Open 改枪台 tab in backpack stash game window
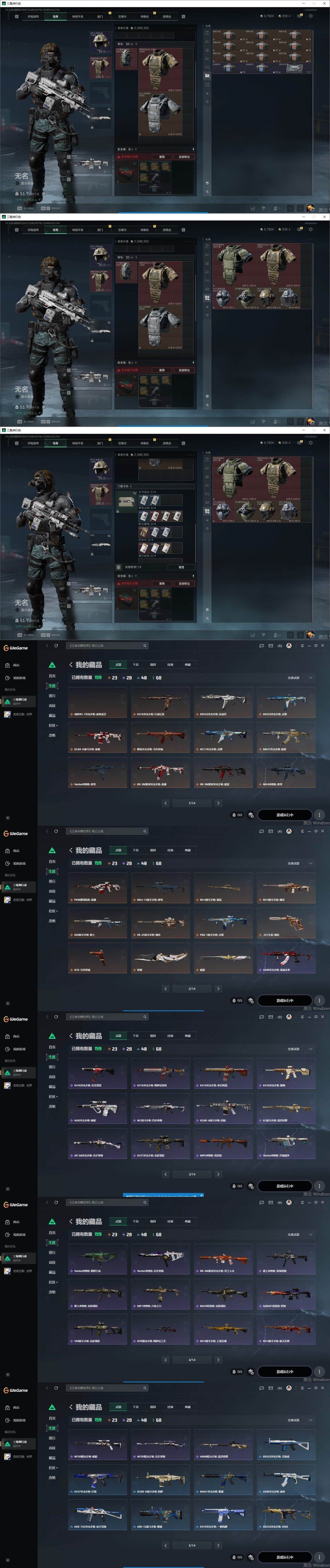This screenshot has height=1568, width=330. click(x=167, y=16)
